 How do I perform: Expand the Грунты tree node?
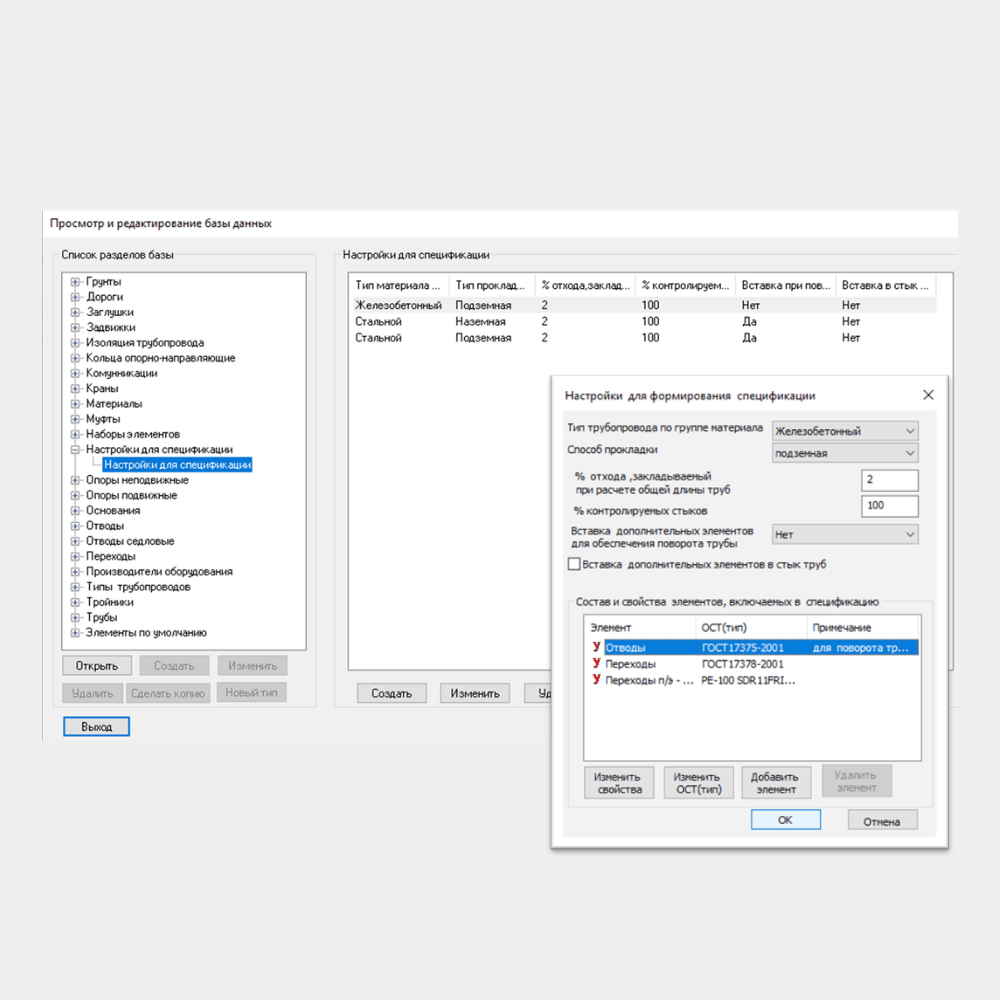click(x=75, y=282)
